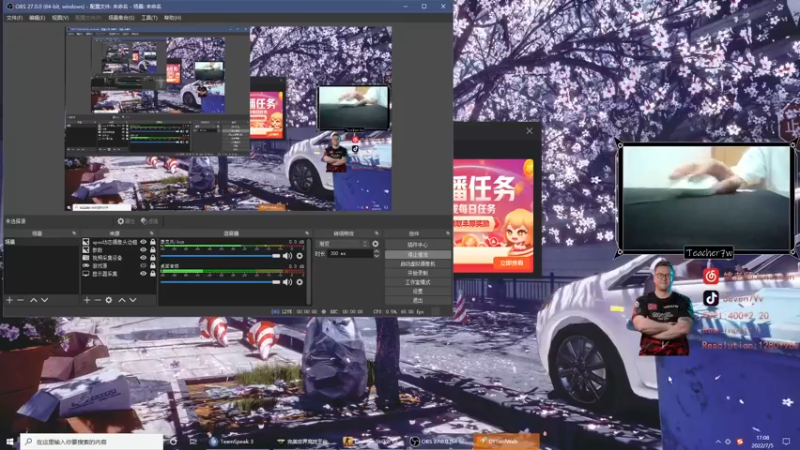The image size is (800, 450).
Task: Open transition properties gear beside 渐变
Action: pyautogui.click(x=376, y=244)
